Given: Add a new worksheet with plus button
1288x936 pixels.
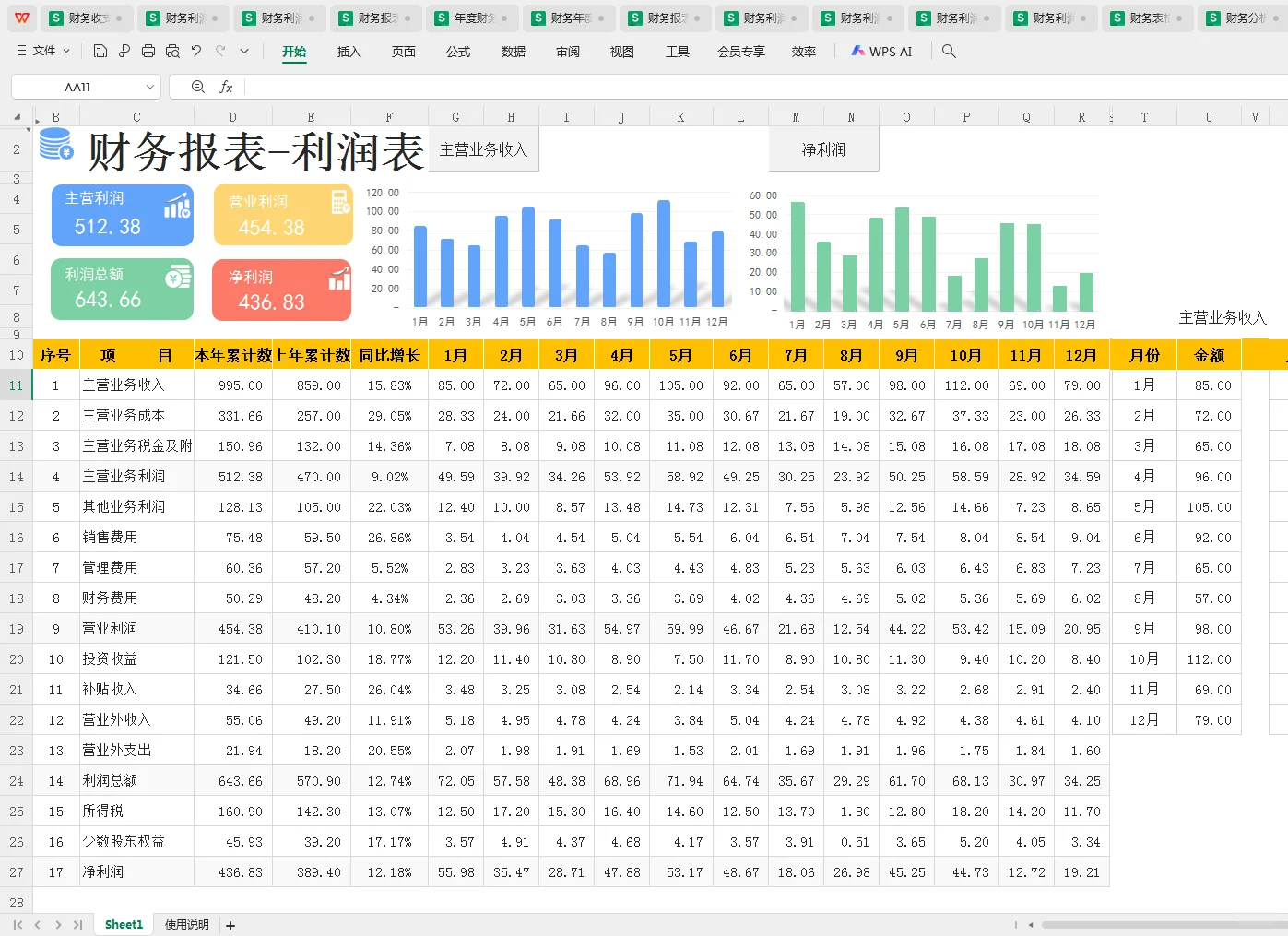Looking at the screenshot, I should point(230,924).
